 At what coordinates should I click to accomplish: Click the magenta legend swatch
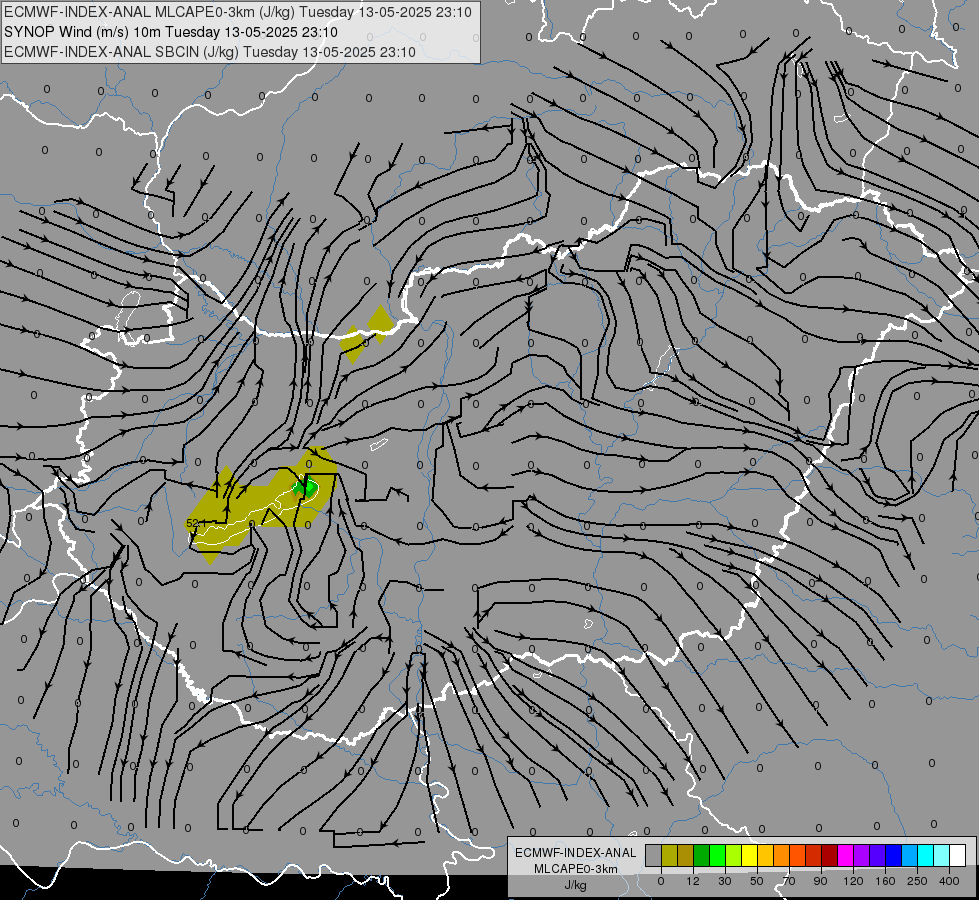pyautogui.click(x=846, y=855)
